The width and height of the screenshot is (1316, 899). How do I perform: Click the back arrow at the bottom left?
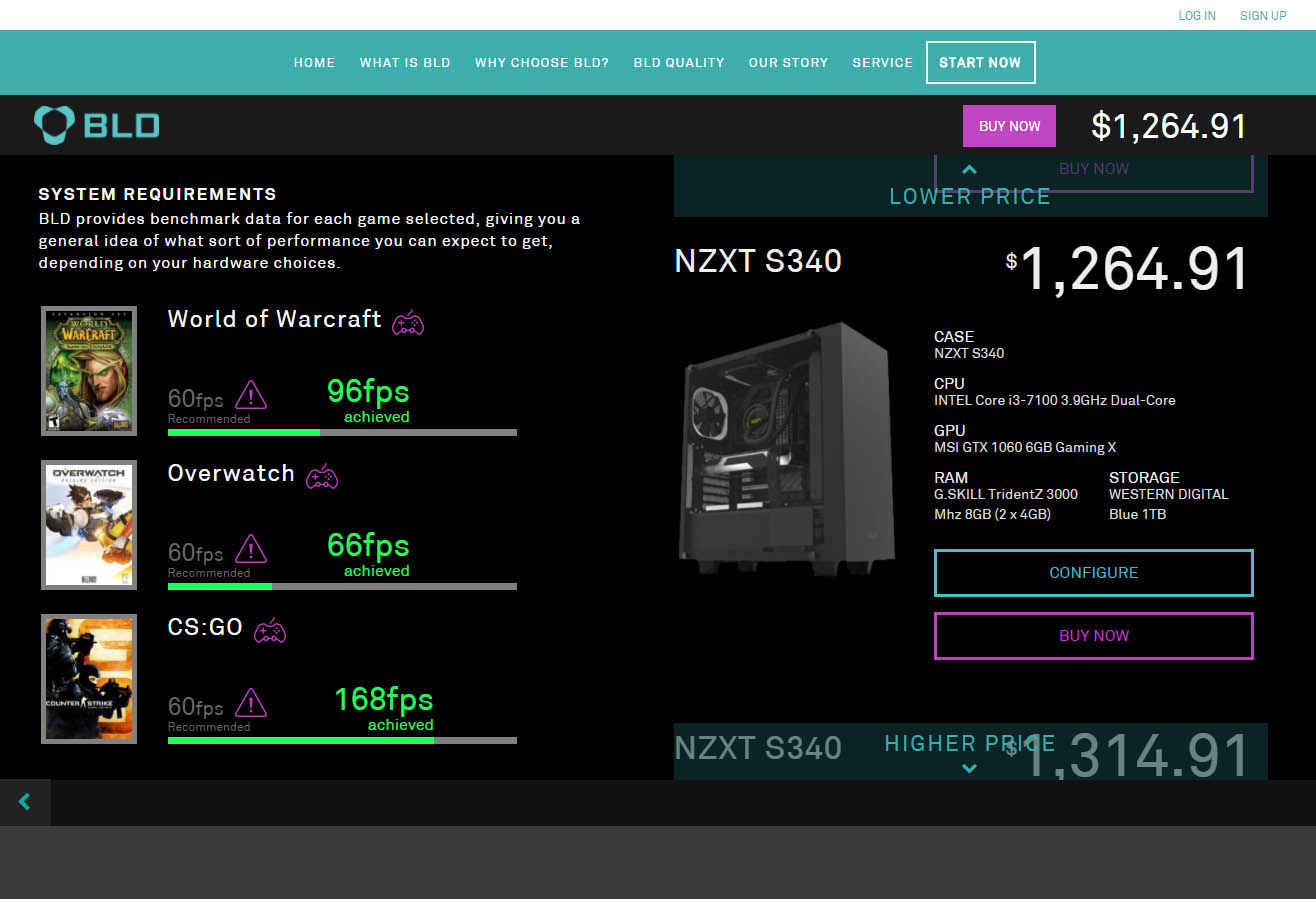coord(25,802)
